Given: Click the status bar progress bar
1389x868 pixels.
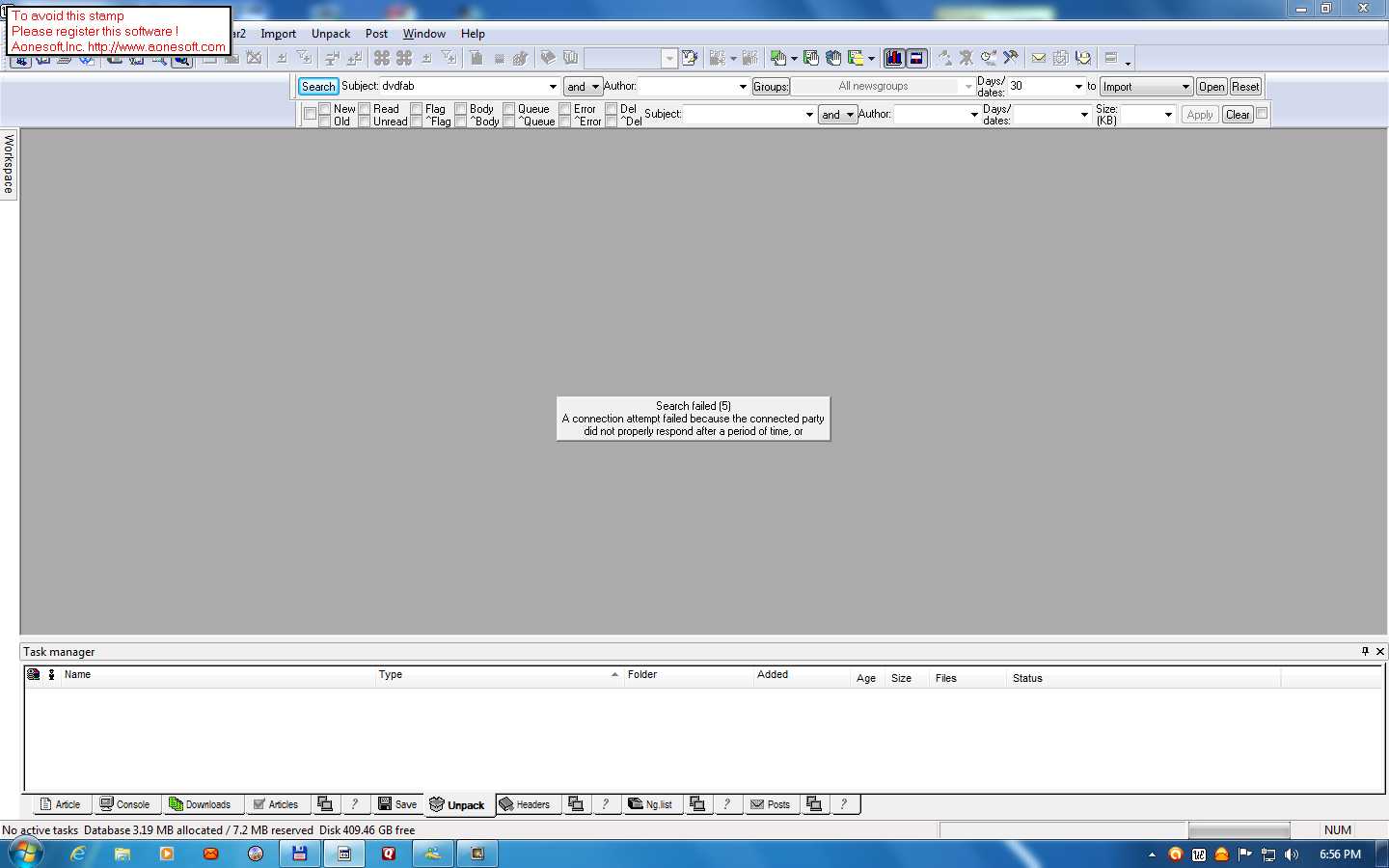Looking at the screenshot, I should coord(1239,830).
